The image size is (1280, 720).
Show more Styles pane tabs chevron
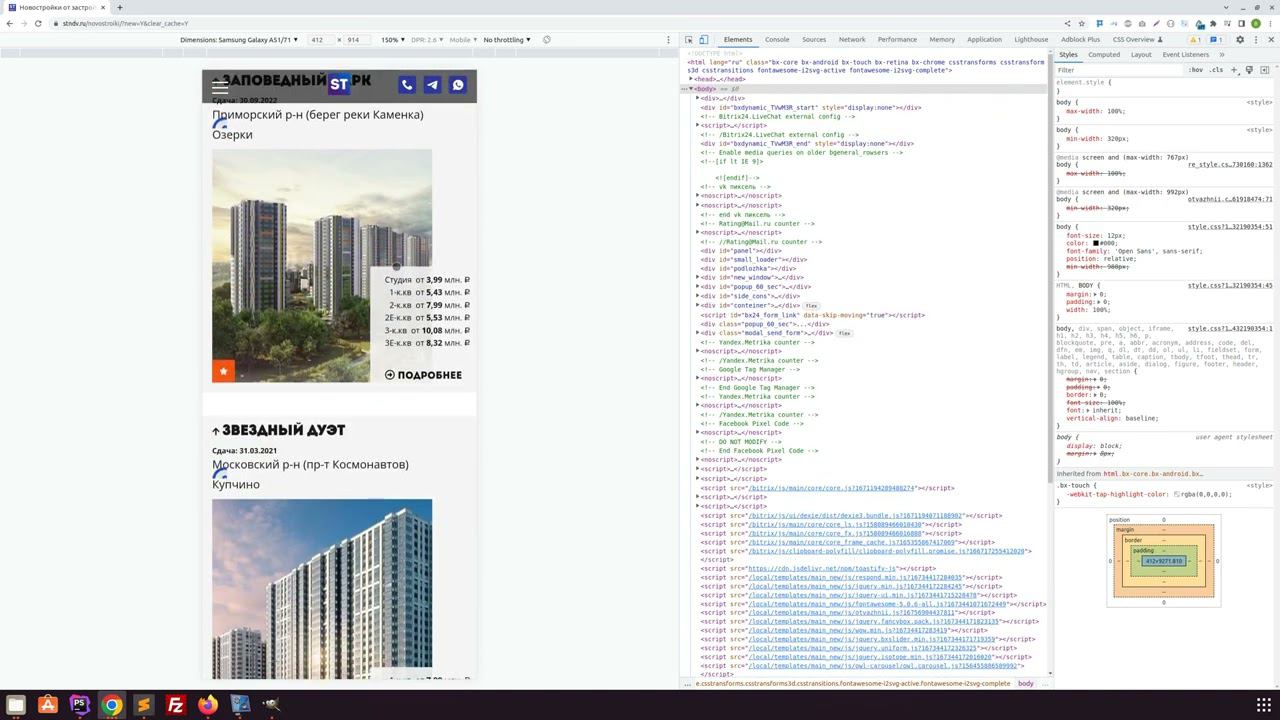[x=1222, y=55]
